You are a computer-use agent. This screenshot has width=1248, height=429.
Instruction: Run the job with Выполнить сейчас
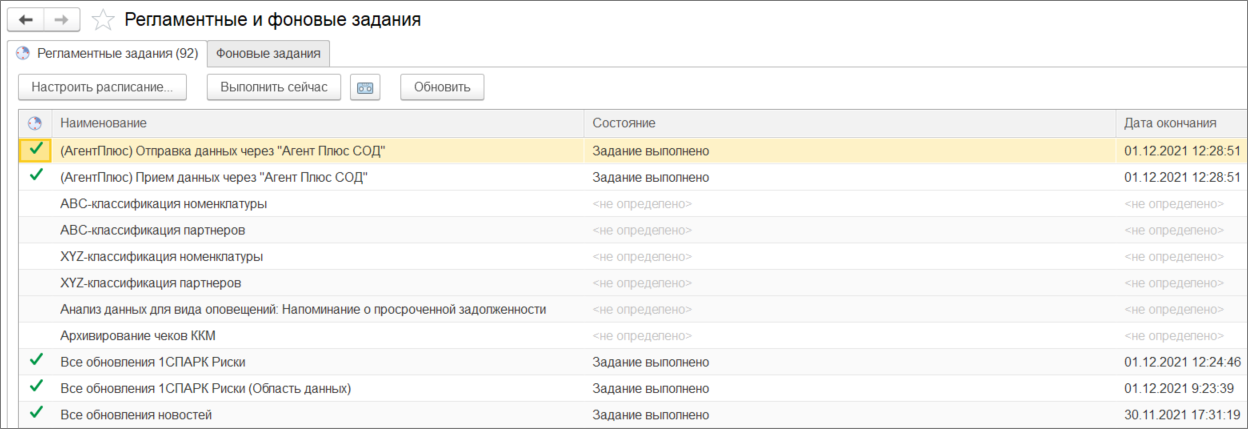pyautogui.click(x=274, y=88)
